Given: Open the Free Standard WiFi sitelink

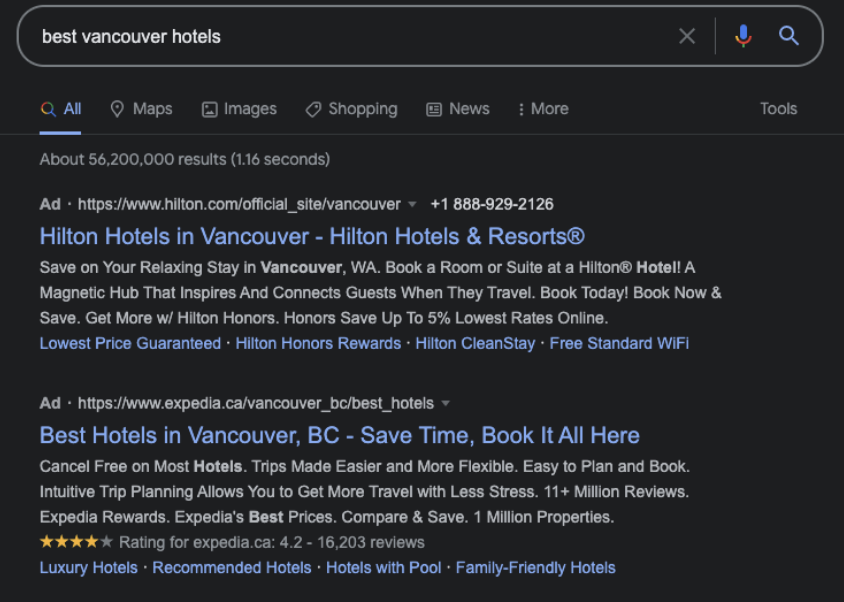Looking at the screenshot, I should pyautogui.click(x=619, y=343).
